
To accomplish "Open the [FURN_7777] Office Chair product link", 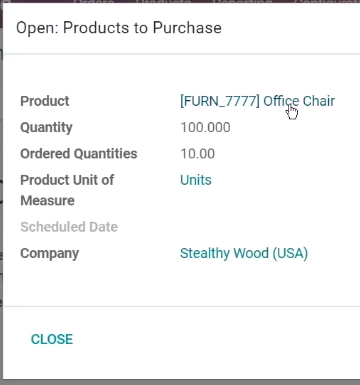I will click(257, 101).
